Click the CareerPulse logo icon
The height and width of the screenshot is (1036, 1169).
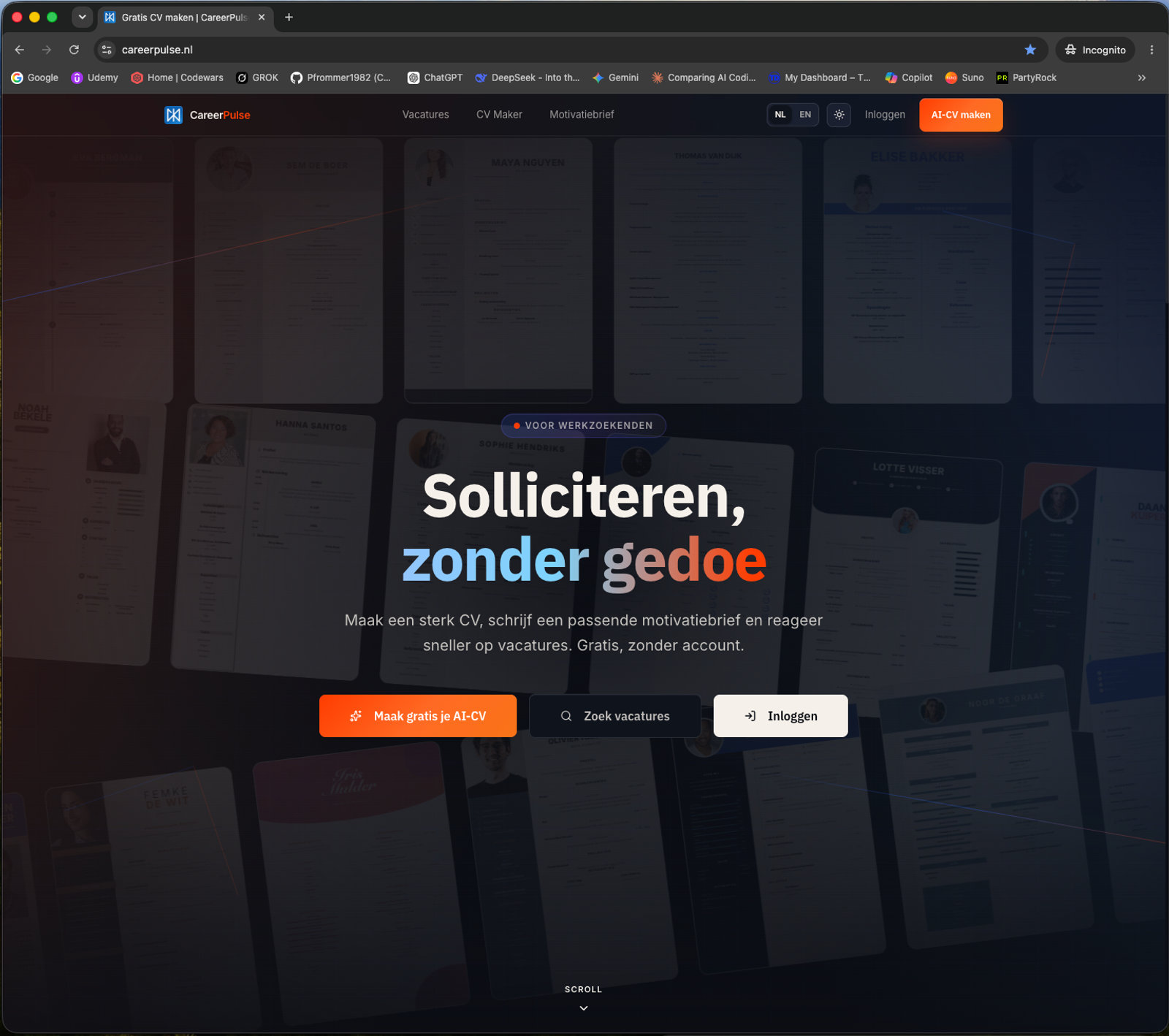[x=173, y=115]
